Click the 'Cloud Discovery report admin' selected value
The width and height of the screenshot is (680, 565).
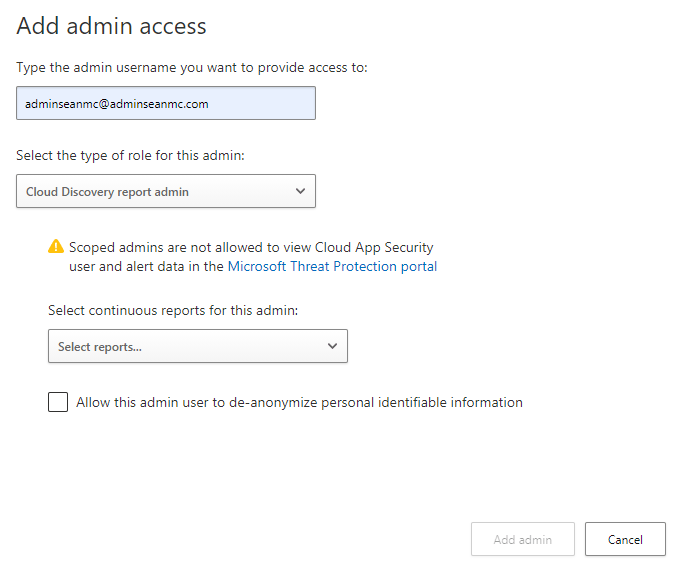[107, 192]
